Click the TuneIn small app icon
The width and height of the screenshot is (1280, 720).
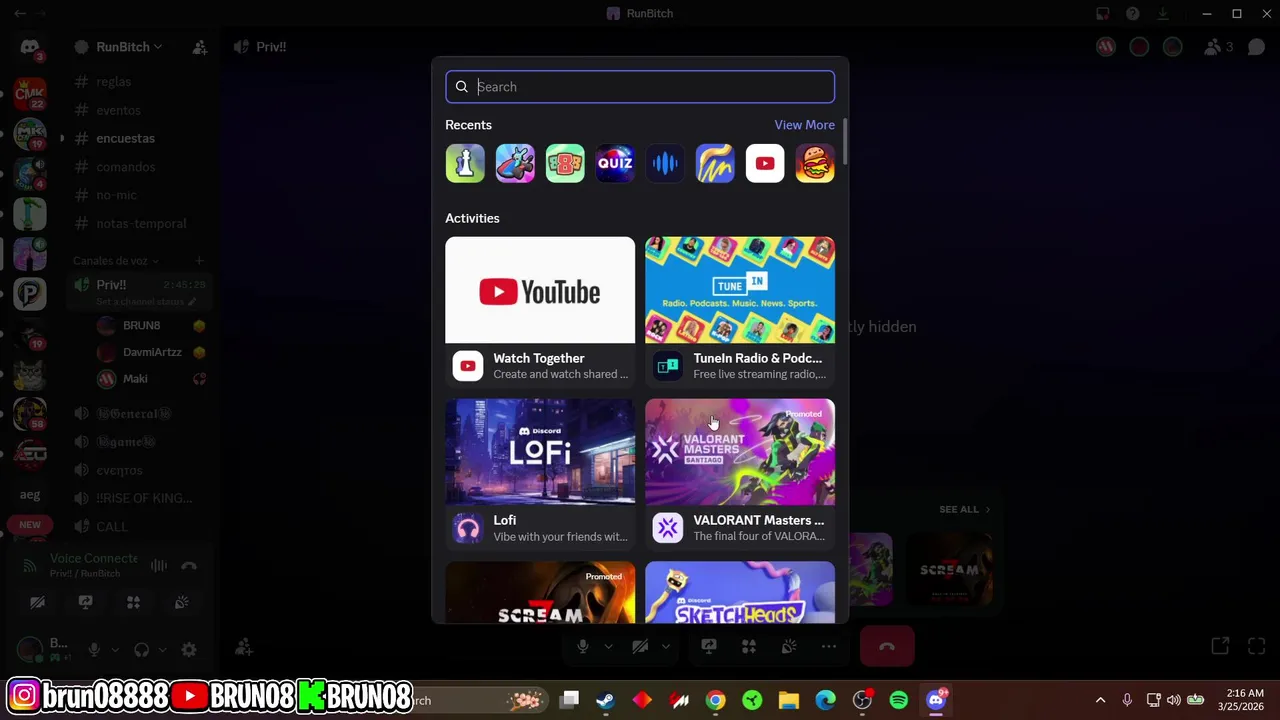tap(667, 366)
